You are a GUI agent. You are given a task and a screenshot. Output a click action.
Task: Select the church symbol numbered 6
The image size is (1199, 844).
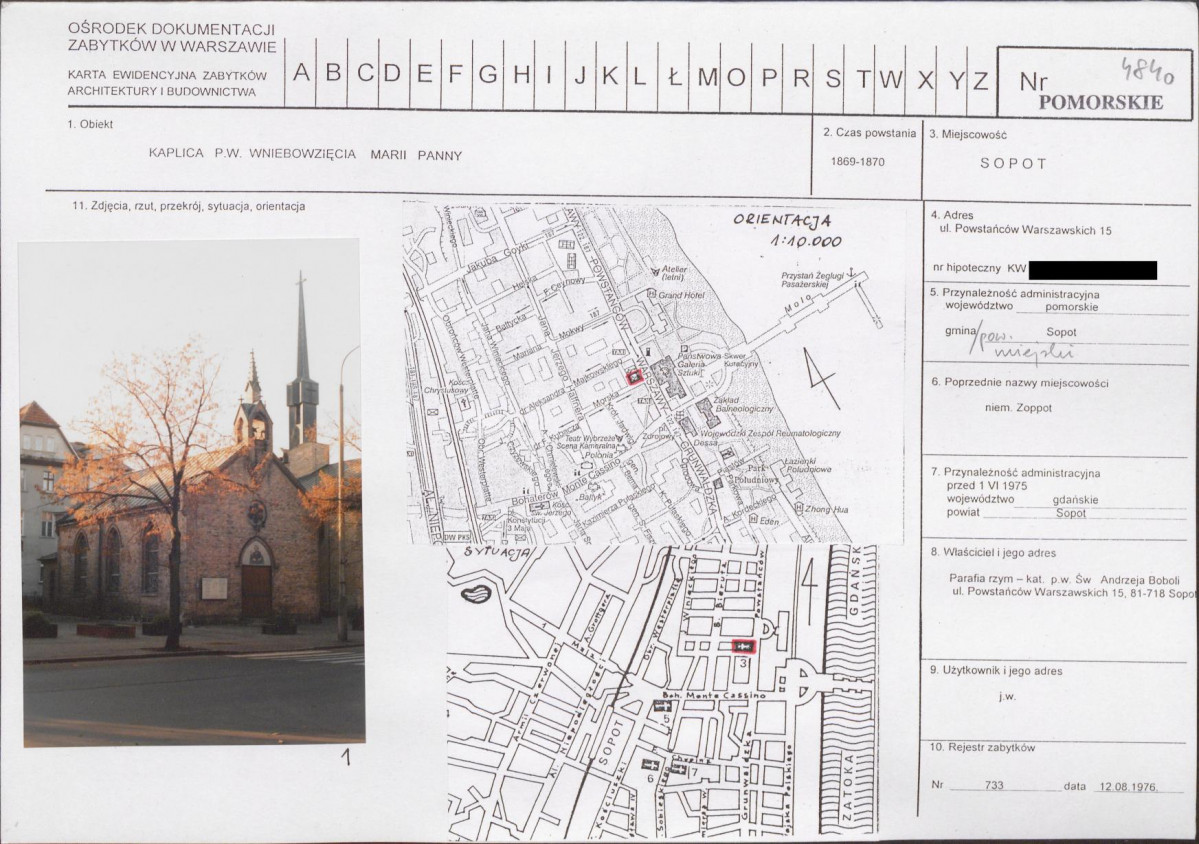[x=648, y=765]
